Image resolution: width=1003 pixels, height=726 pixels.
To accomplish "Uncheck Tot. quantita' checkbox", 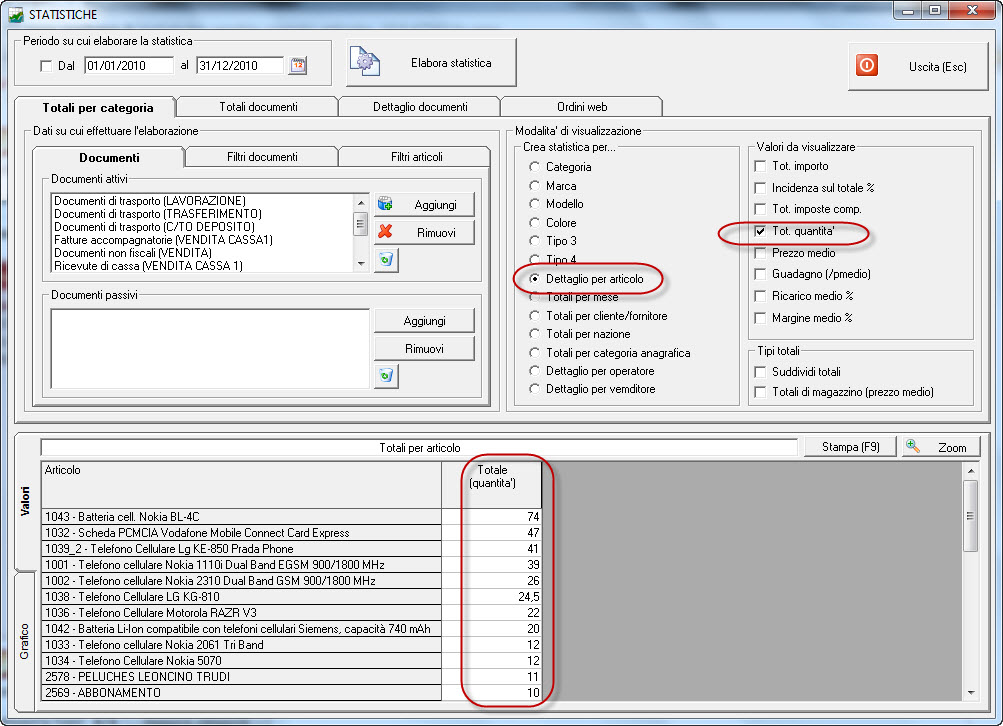I will (760, 232).
